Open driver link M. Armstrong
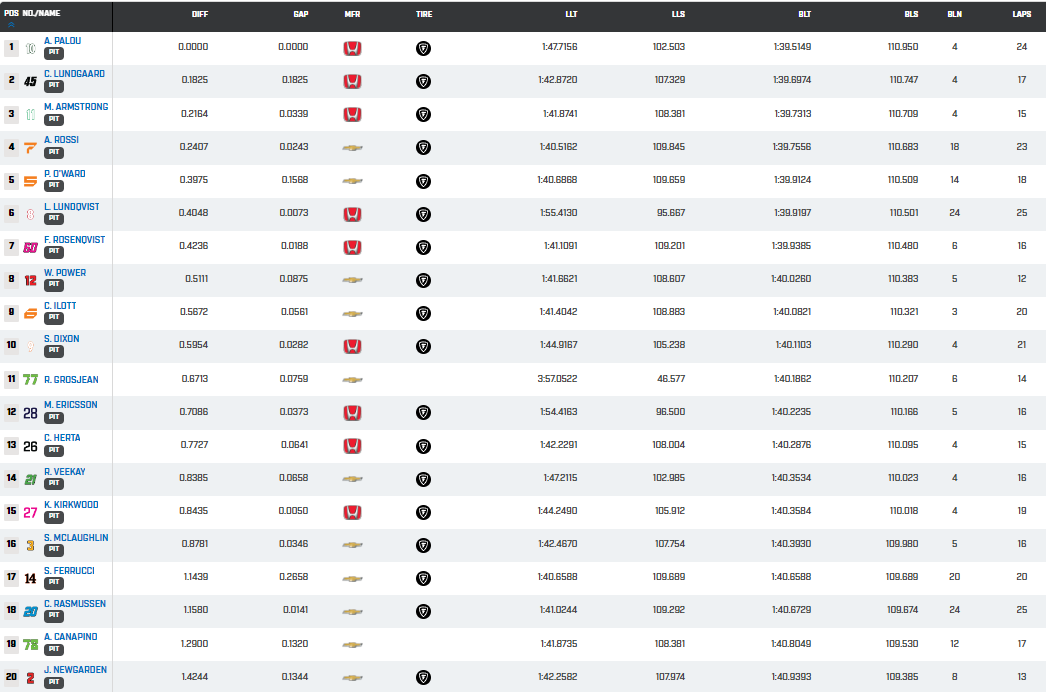 coord(76,107)
